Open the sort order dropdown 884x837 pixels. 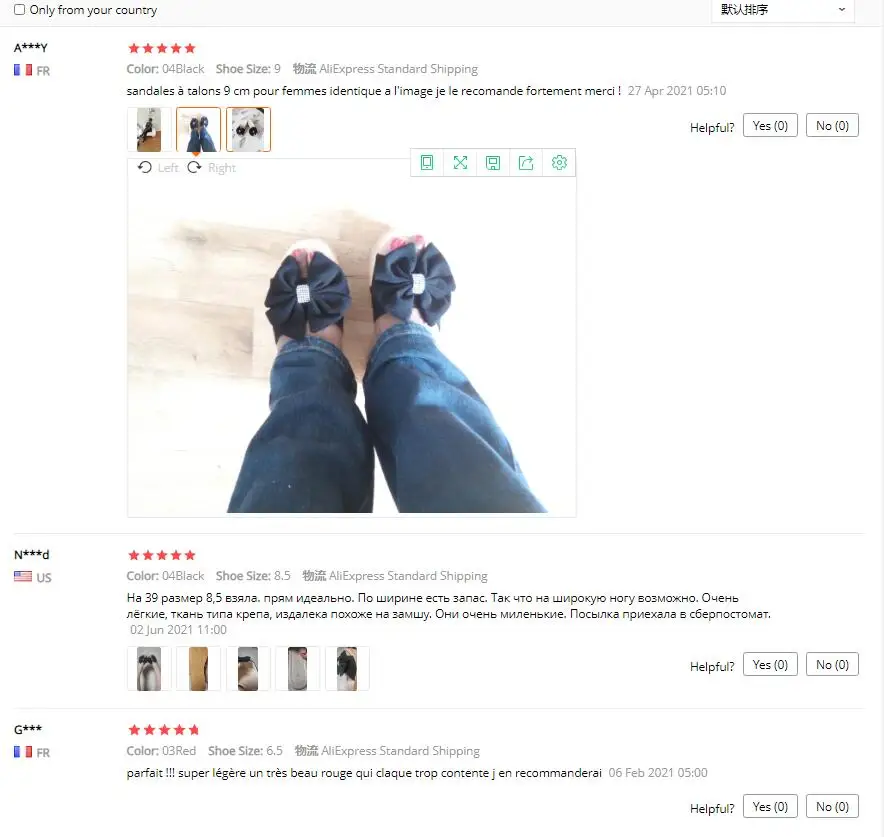pyautogui.click(x=783, y=10)
